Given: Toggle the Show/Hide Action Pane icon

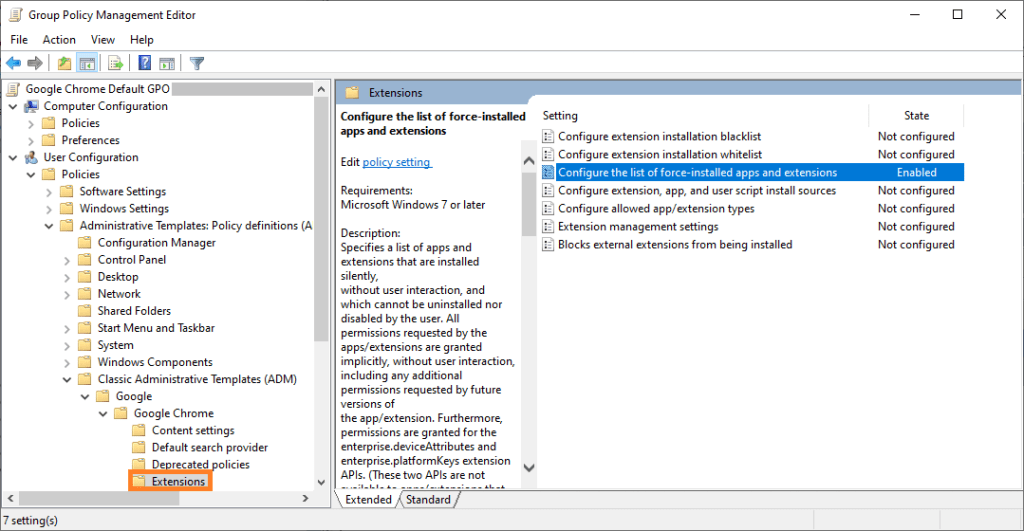Looking at the screenshot, I should (x=167, y=63).
